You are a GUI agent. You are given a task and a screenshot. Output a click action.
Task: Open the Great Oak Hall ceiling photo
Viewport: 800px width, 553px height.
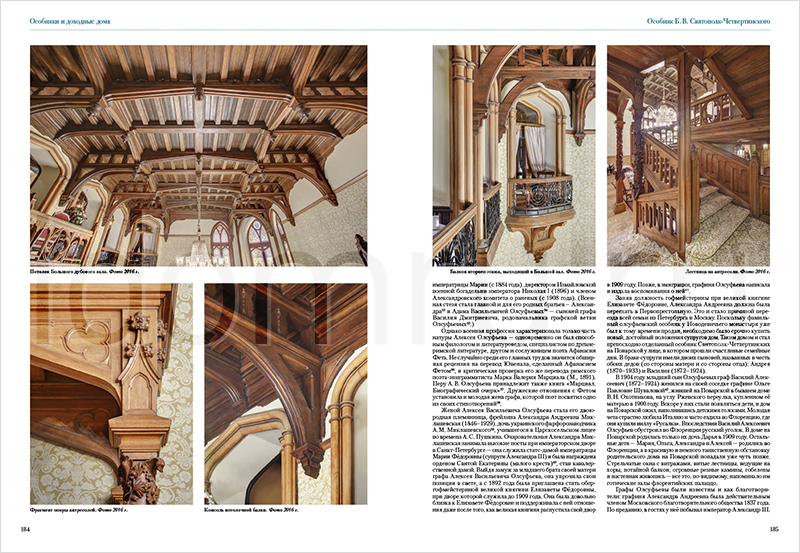point(198,156)
